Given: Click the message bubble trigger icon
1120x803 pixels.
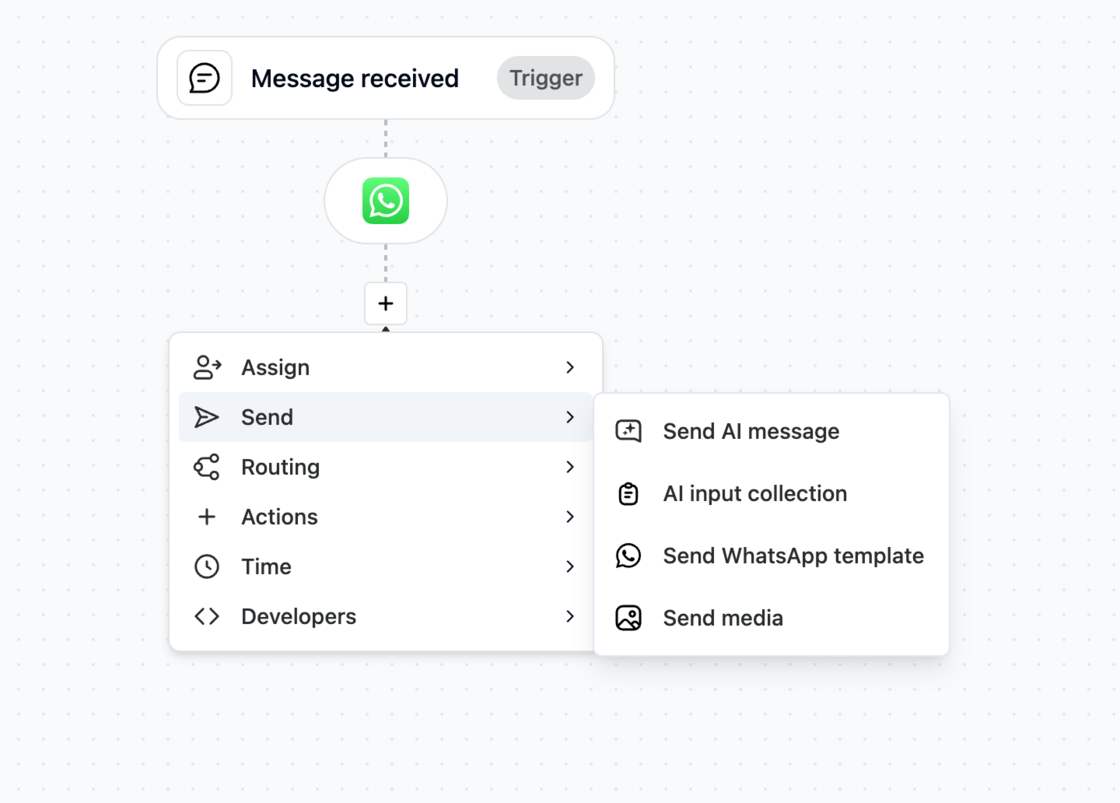Looking at the screenshot, I should [x=204, y=78].
